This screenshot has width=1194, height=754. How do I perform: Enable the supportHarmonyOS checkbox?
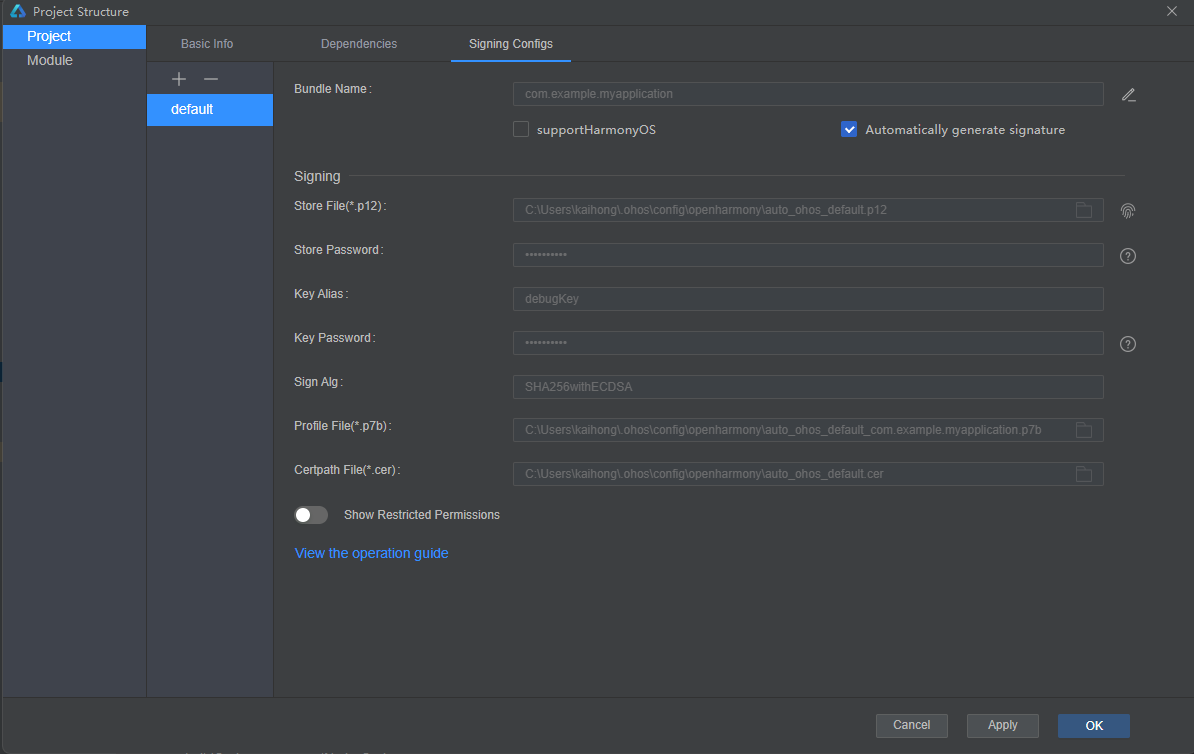coord(521,129)
